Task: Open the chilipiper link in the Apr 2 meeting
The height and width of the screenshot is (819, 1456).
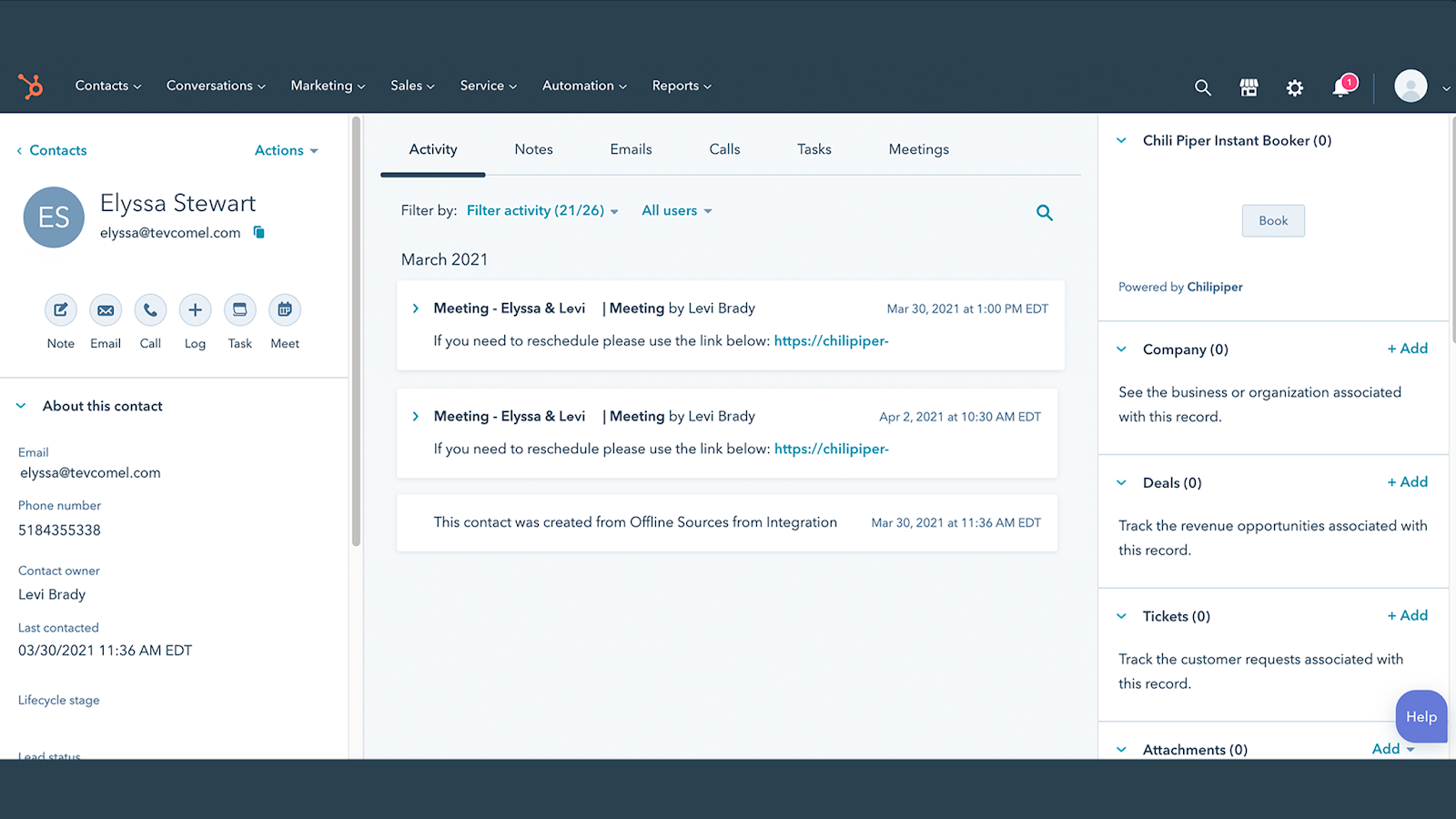Action: point(831,449)
